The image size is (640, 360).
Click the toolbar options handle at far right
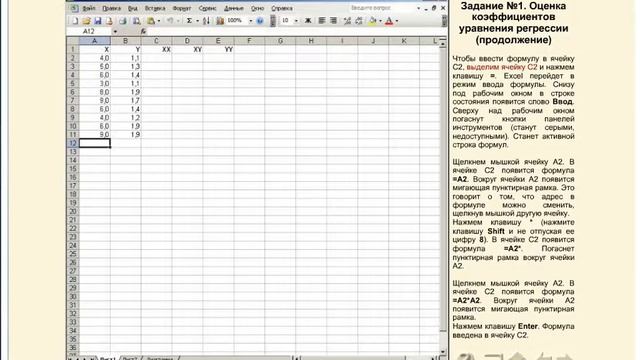(444, 21)
